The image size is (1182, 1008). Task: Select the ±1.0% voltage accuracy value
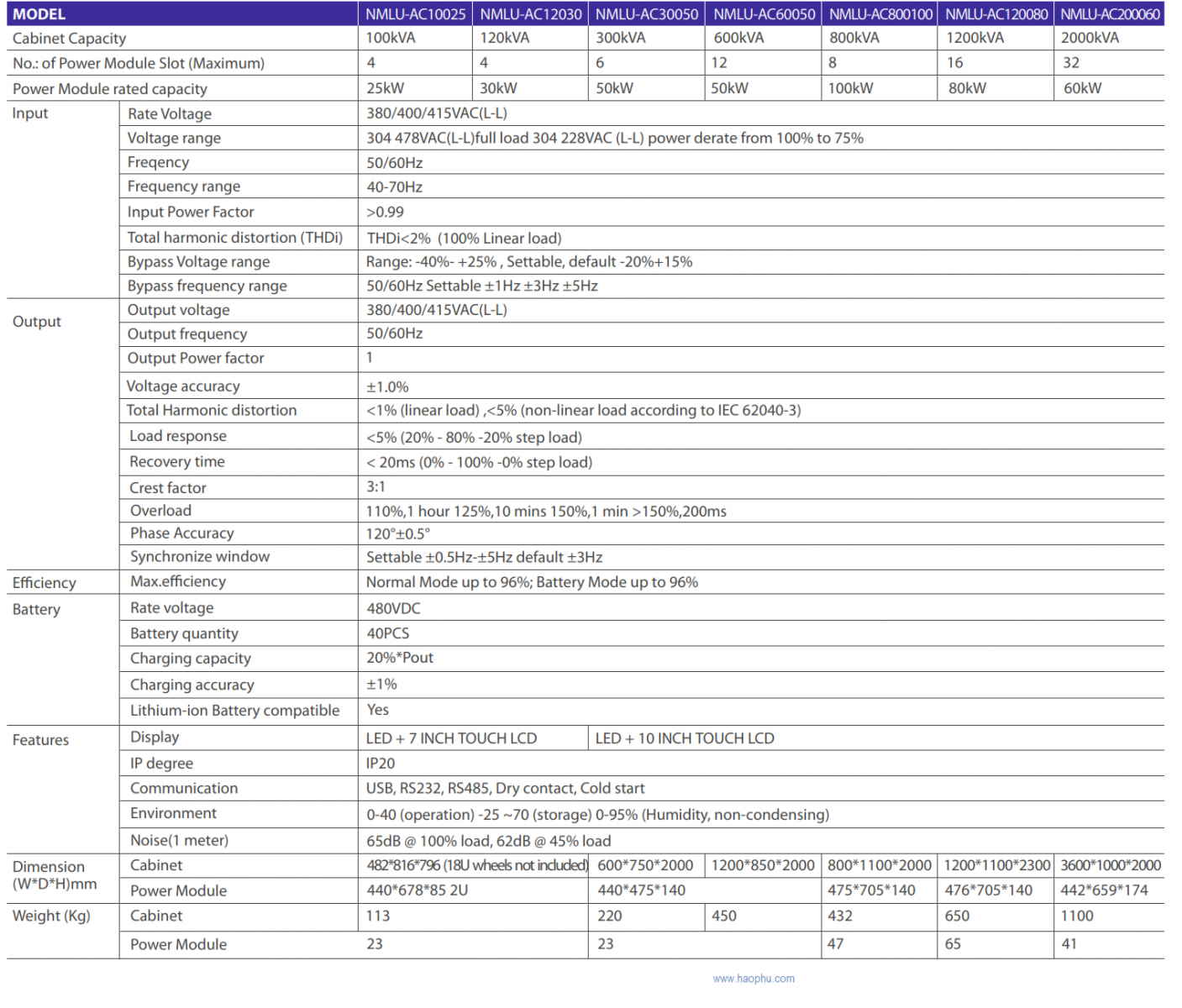pos(387,387)
